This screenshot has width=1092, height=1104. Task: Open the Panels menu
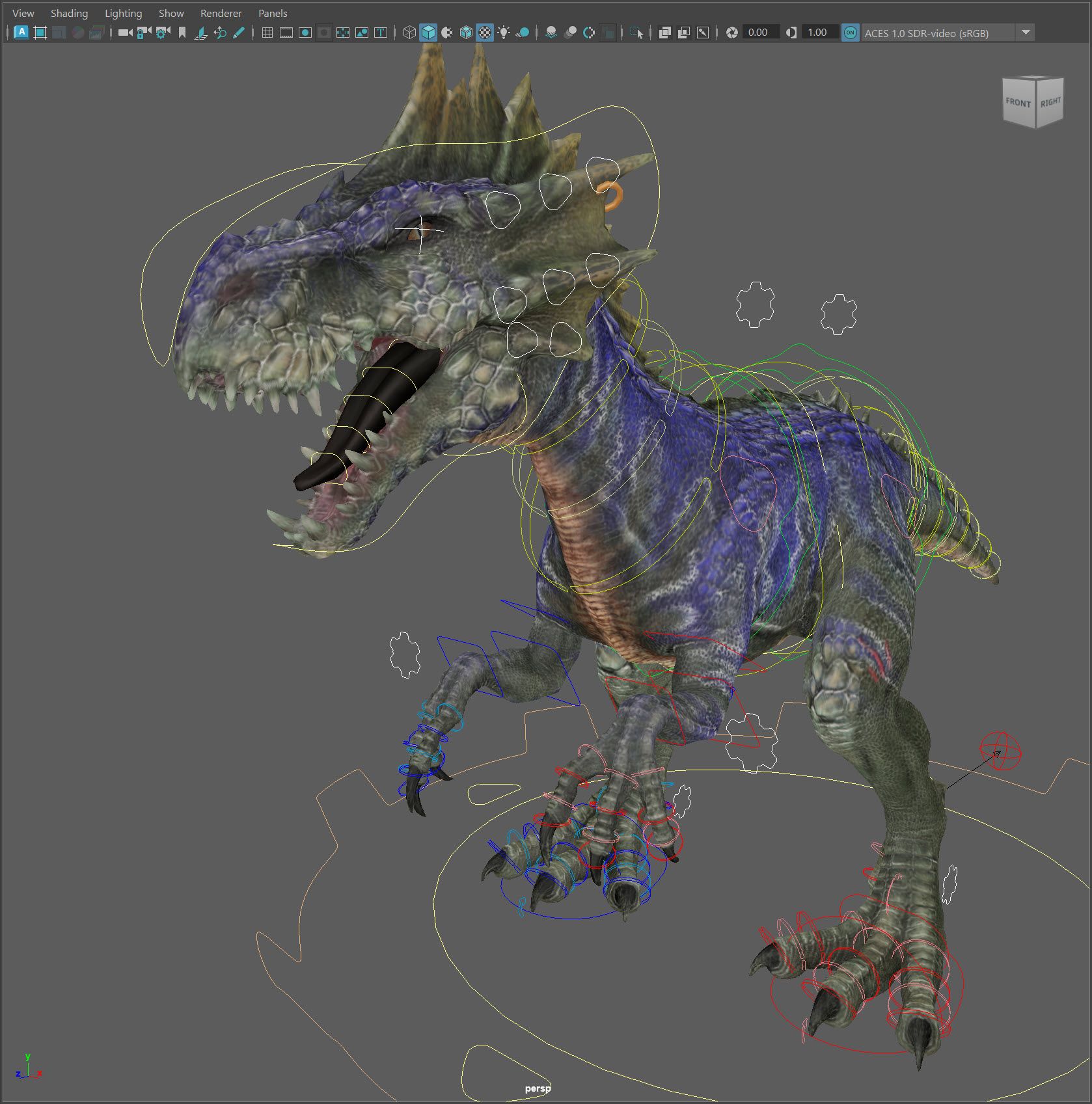point(273,13)
